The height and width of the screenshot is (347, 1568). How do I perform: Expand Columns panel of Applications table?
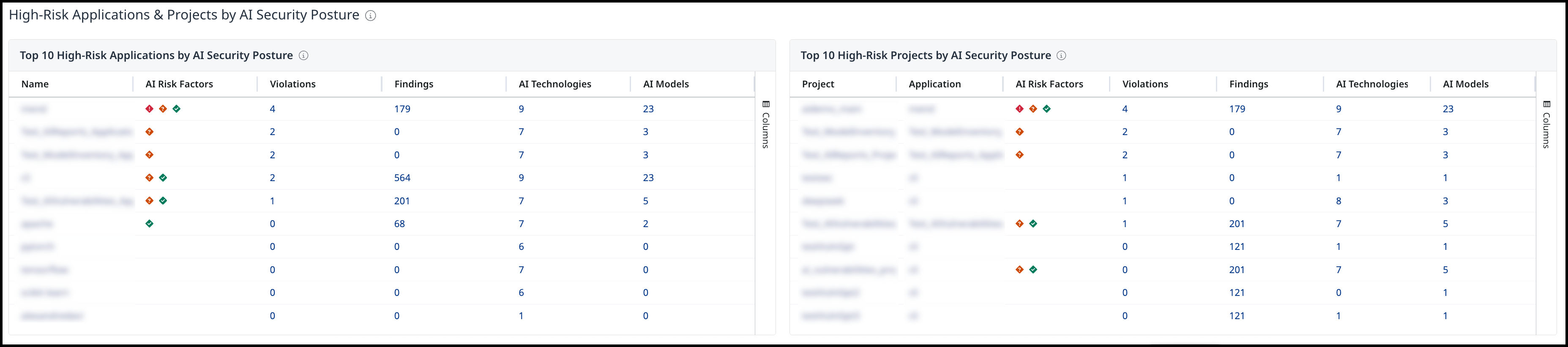tap(766, 124)
